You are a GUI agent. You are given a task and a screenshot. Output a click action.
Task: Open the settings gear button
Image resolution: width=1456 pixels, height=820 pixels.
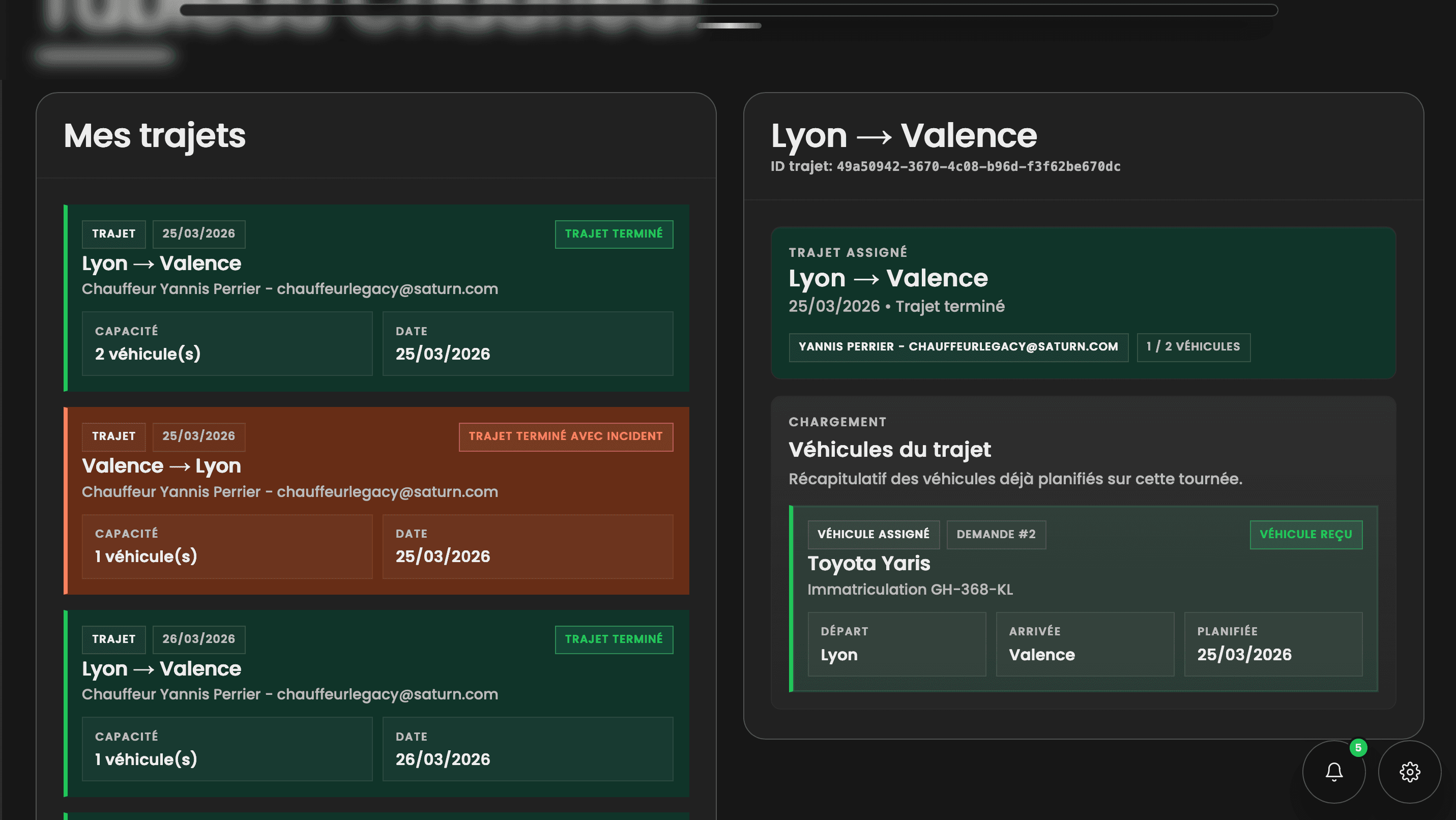pyautogui.click(x=1409, y=771)
